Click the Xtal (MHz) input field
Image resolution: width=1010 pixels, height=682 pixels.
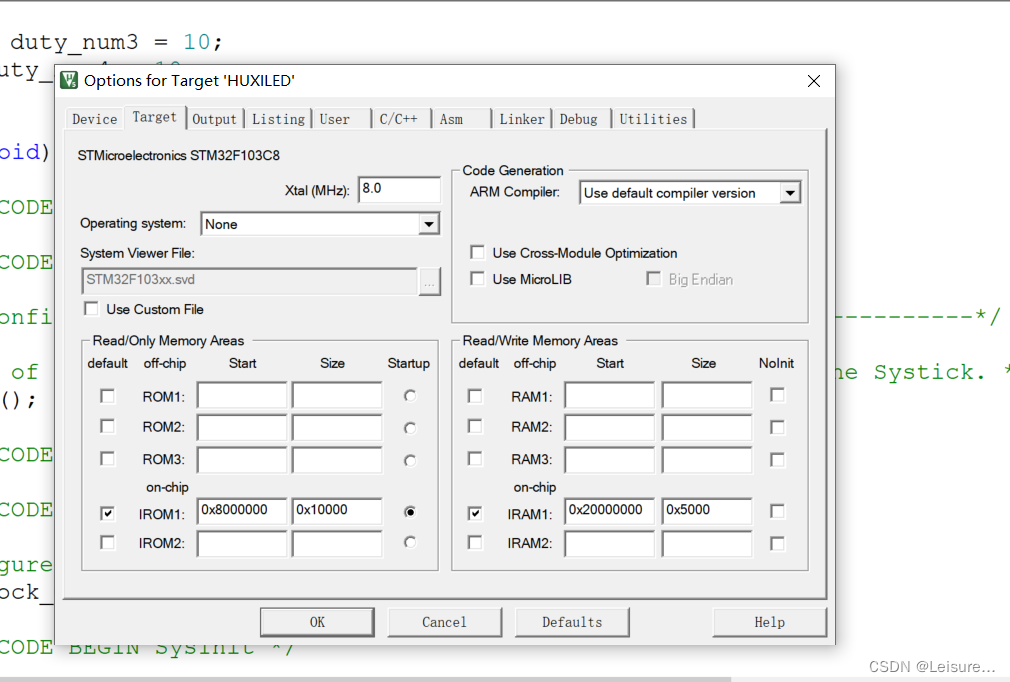[399, 189]
